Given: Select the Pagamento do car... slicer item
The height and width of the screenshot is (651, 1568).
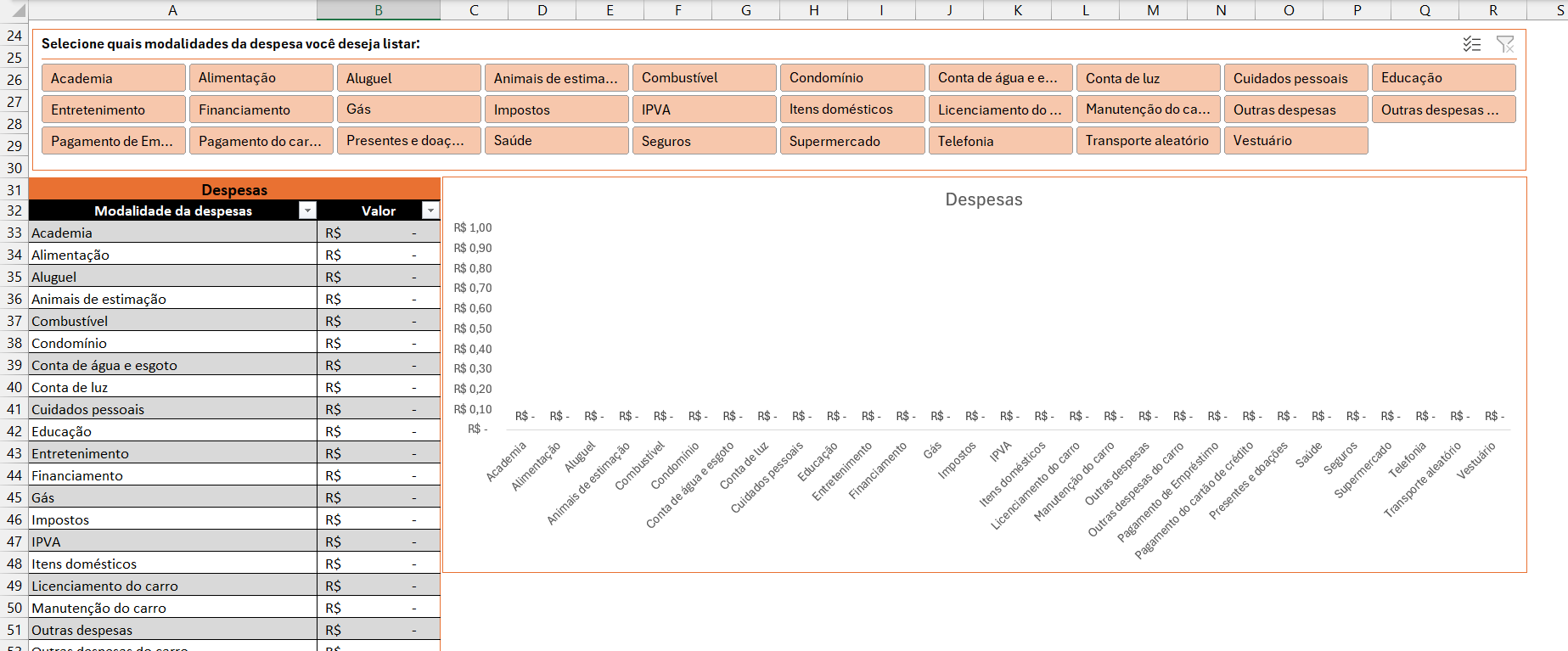Looking at the screenshot, I should coord(261,141).
